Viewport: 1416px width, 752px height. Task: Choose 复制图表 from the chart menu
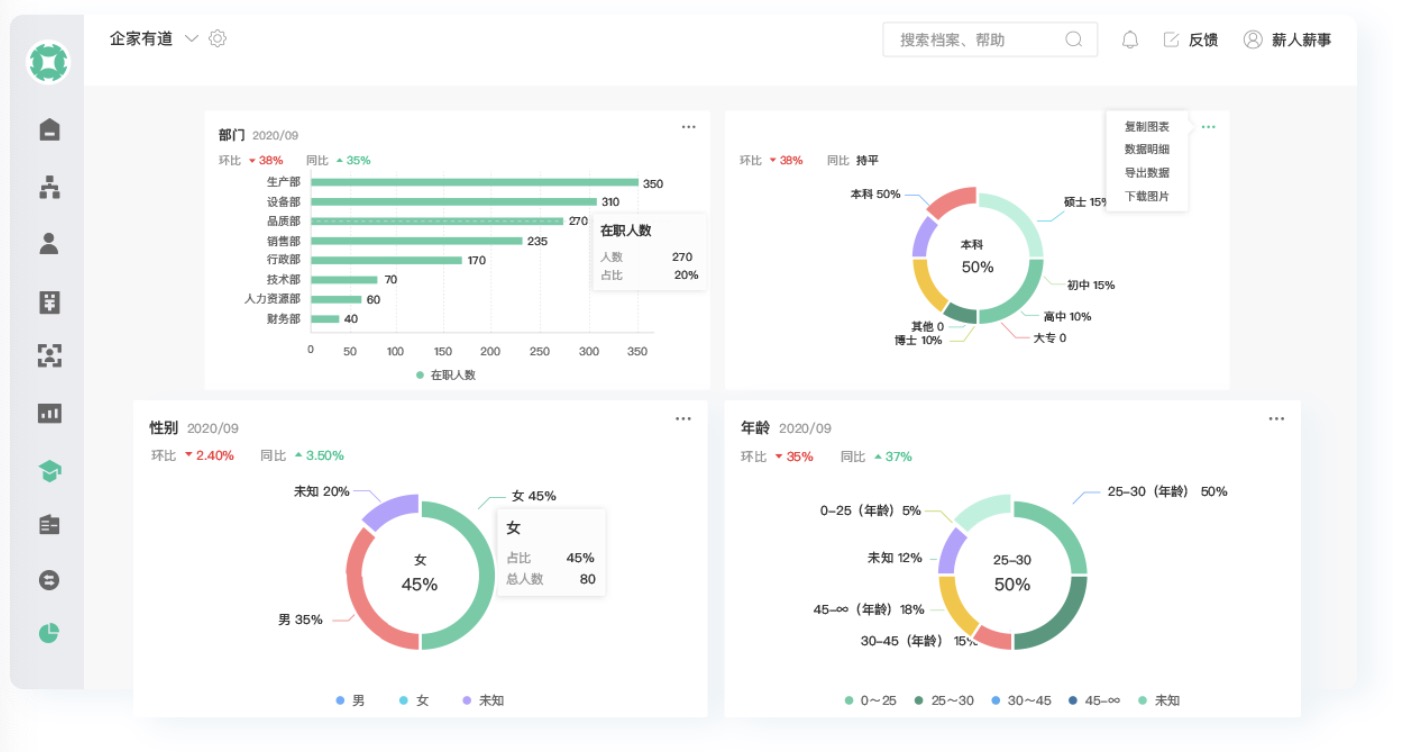[1147, 127]
